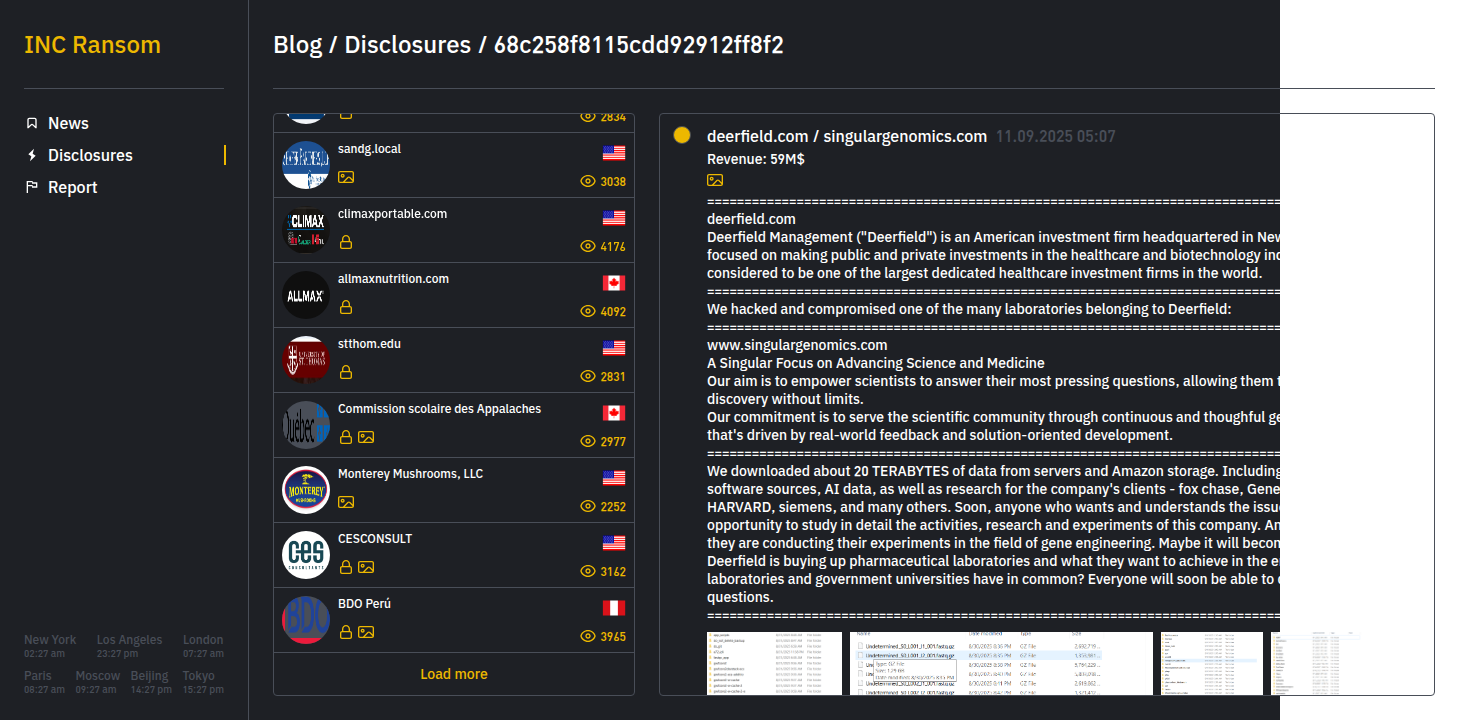
Task: Click the CESCONSULT entry name
Action: pyautogui.click(x=375, y=539)
